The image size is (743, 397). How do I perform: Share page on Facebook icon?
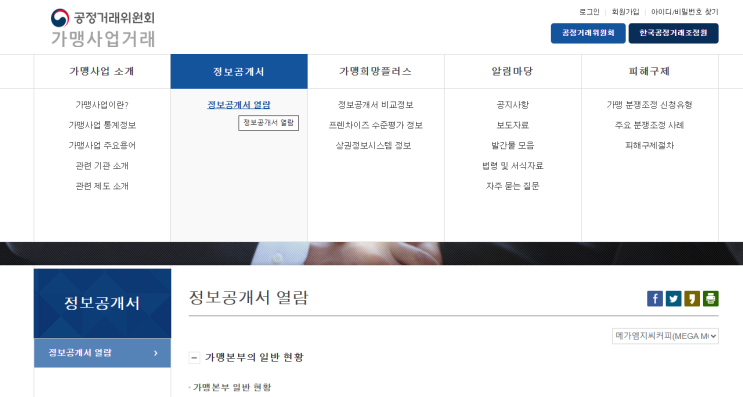coord(655,298)
